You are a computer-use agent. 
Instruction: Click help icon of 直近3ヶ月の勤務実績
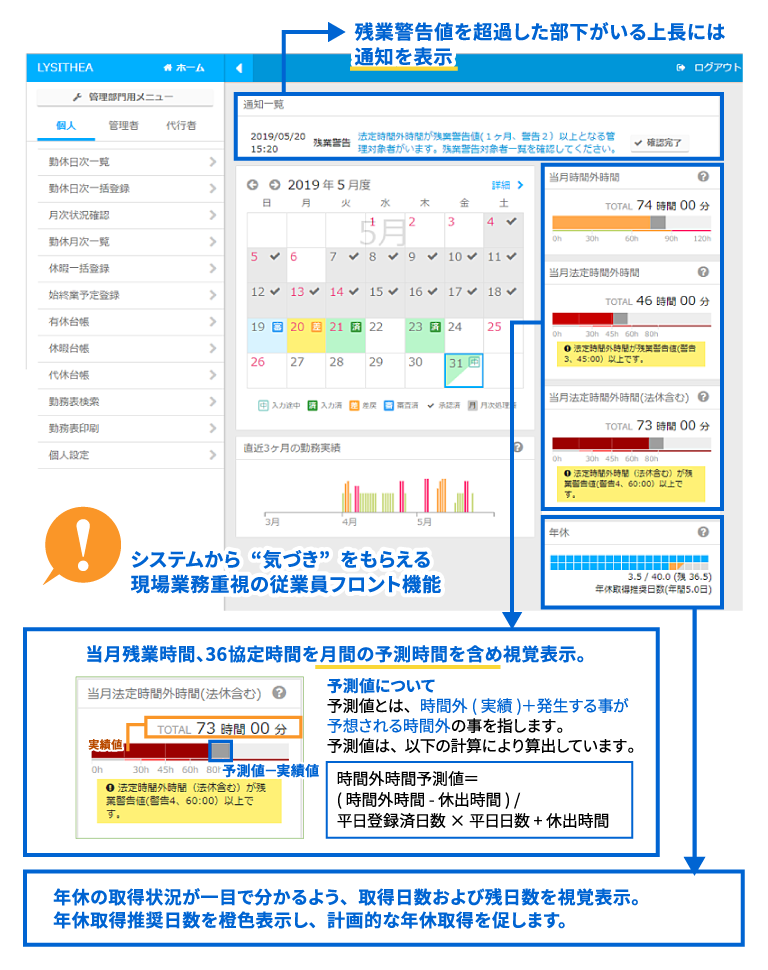517,449
